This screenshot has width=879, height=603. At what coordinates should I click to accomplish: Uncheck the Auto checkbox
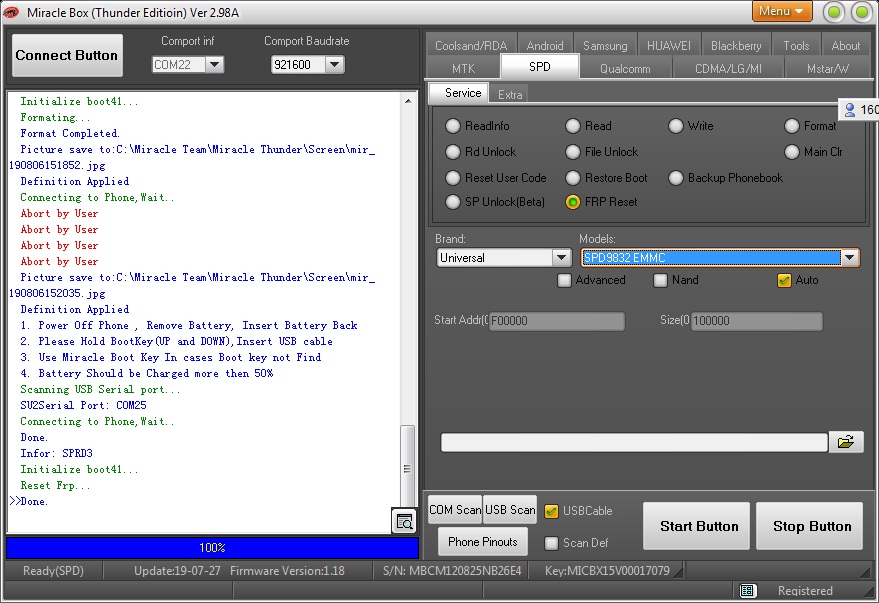[784, 280]
